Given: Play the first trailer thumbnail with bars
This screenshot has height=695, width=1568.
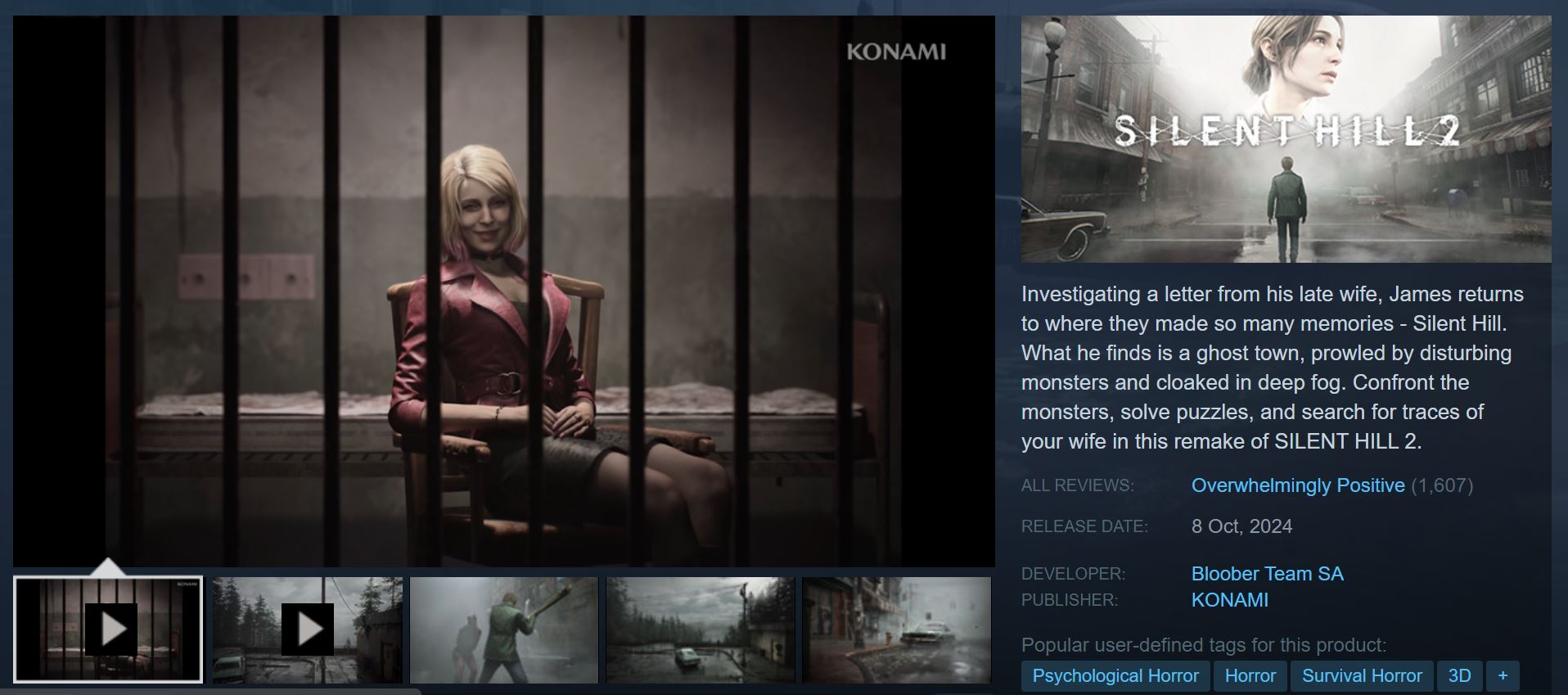Looking at the screenshot, I should point(108,630).
